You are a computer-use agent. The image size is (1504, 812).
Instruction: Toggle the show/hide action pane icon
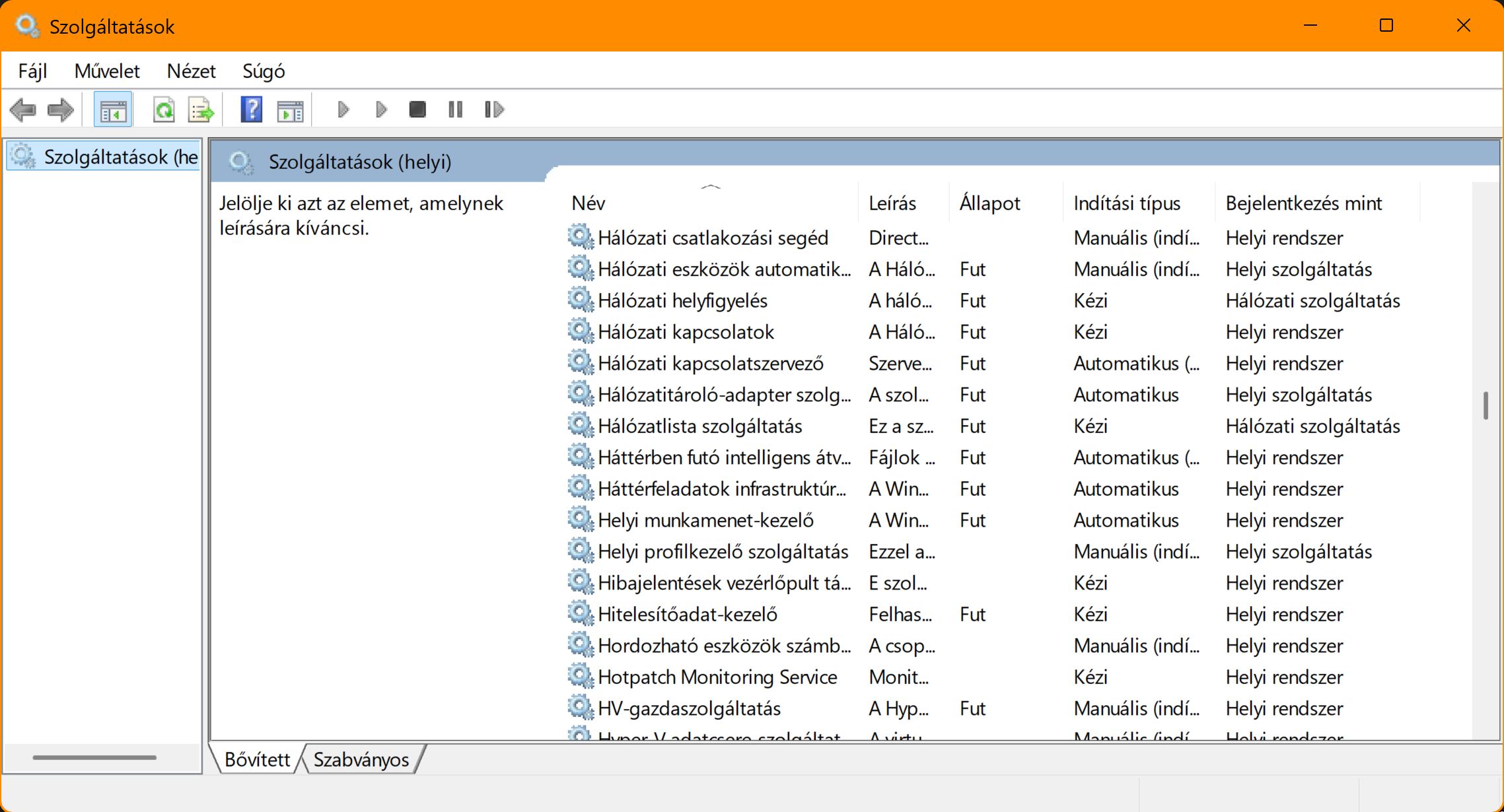click(290, 110)
